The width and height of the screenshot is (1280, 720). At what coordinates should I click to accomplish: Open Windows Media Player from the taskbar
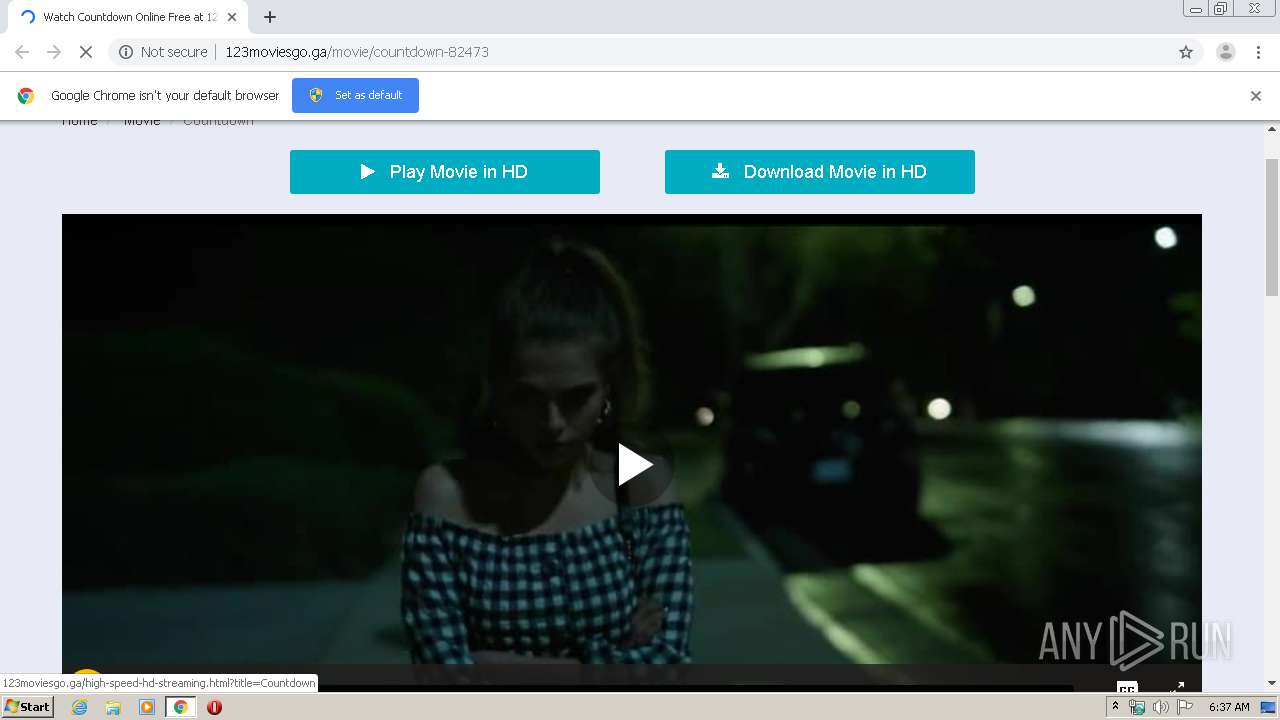147,707
